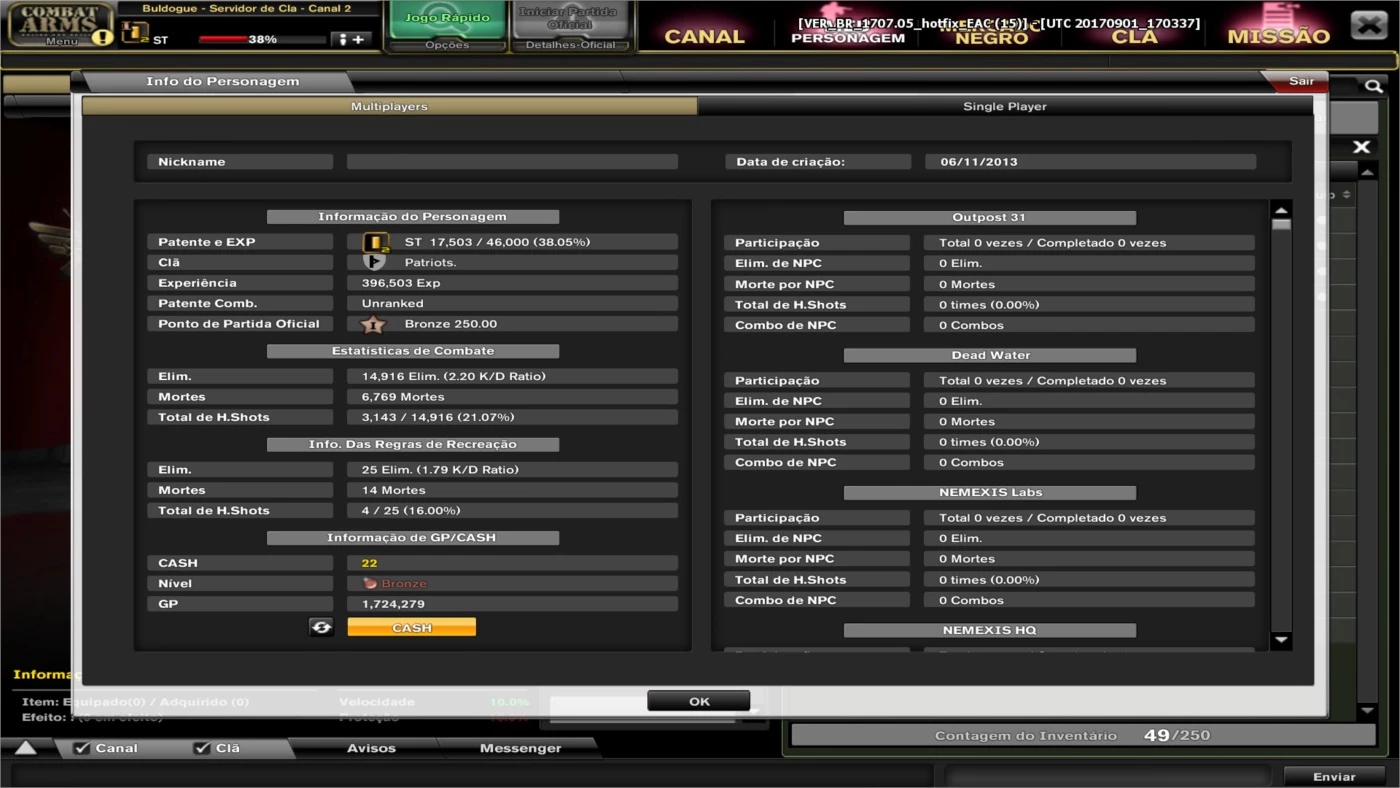
Task: Click the Jogo Rápido button
Action: pyautogui.click(x=447, y=18)
